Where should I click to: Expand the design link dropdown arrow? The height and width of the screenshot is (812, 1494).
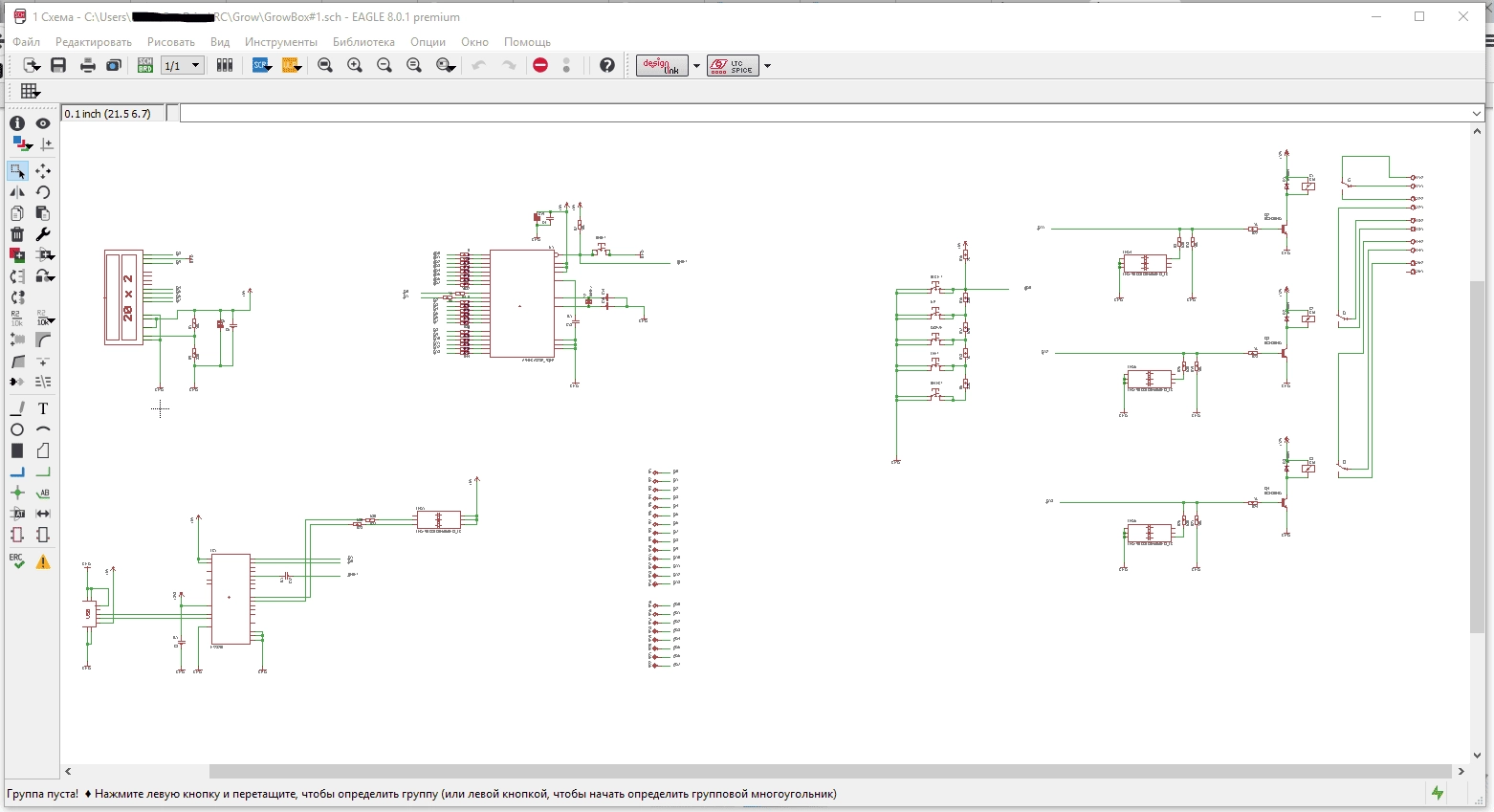696,66
